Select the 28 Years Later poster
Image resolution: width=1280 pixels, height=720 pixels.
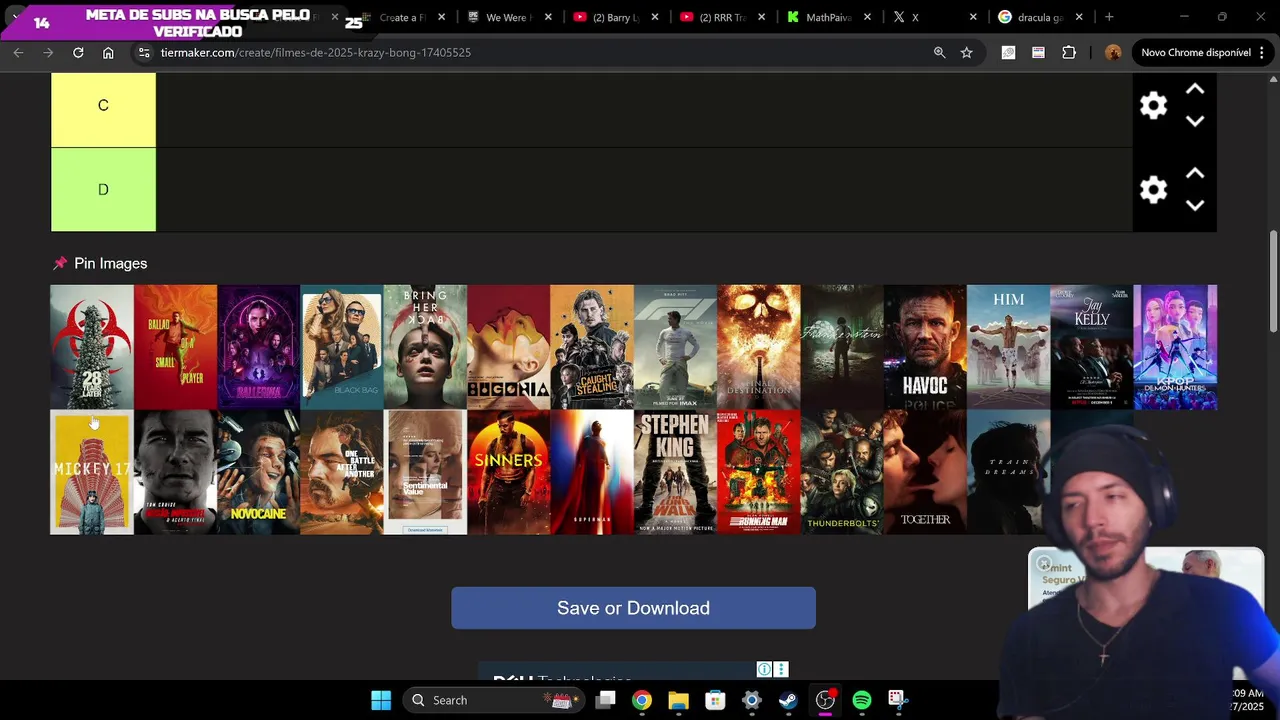click(92, 347)
